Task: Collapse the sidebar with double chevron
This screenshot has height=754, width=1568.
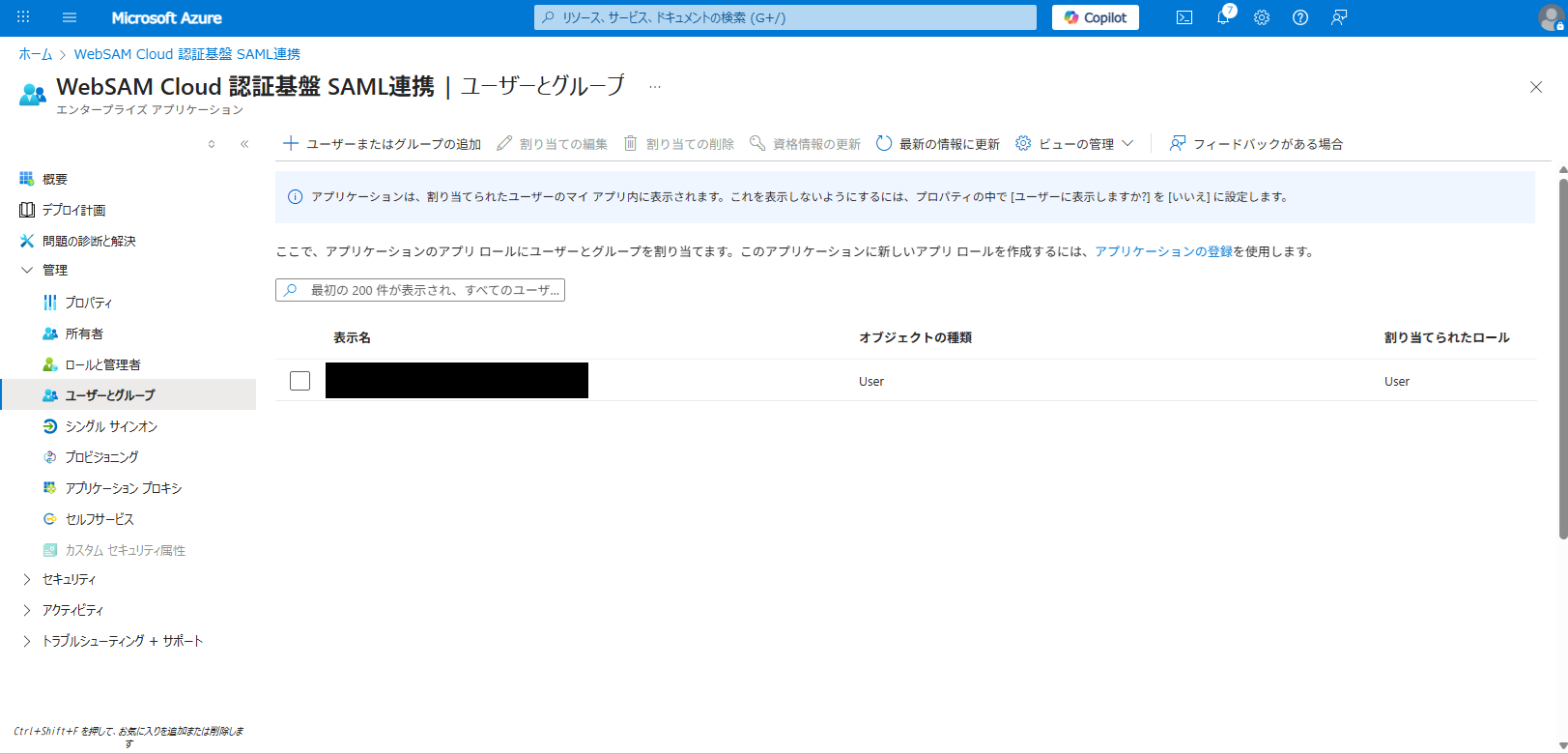Action: (x=244, y=144)
